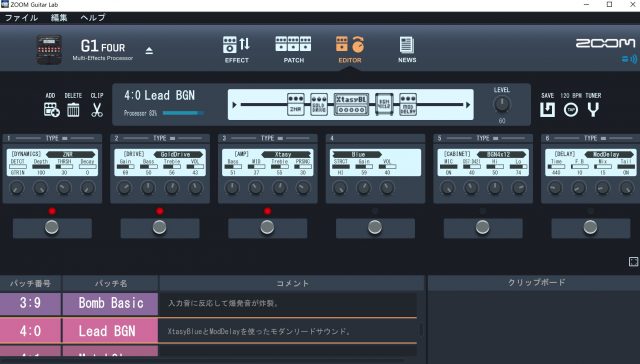Toggle the ZNR effect footswitch
The height and width of the screenshot is (364, 640).
coord(52,227)
